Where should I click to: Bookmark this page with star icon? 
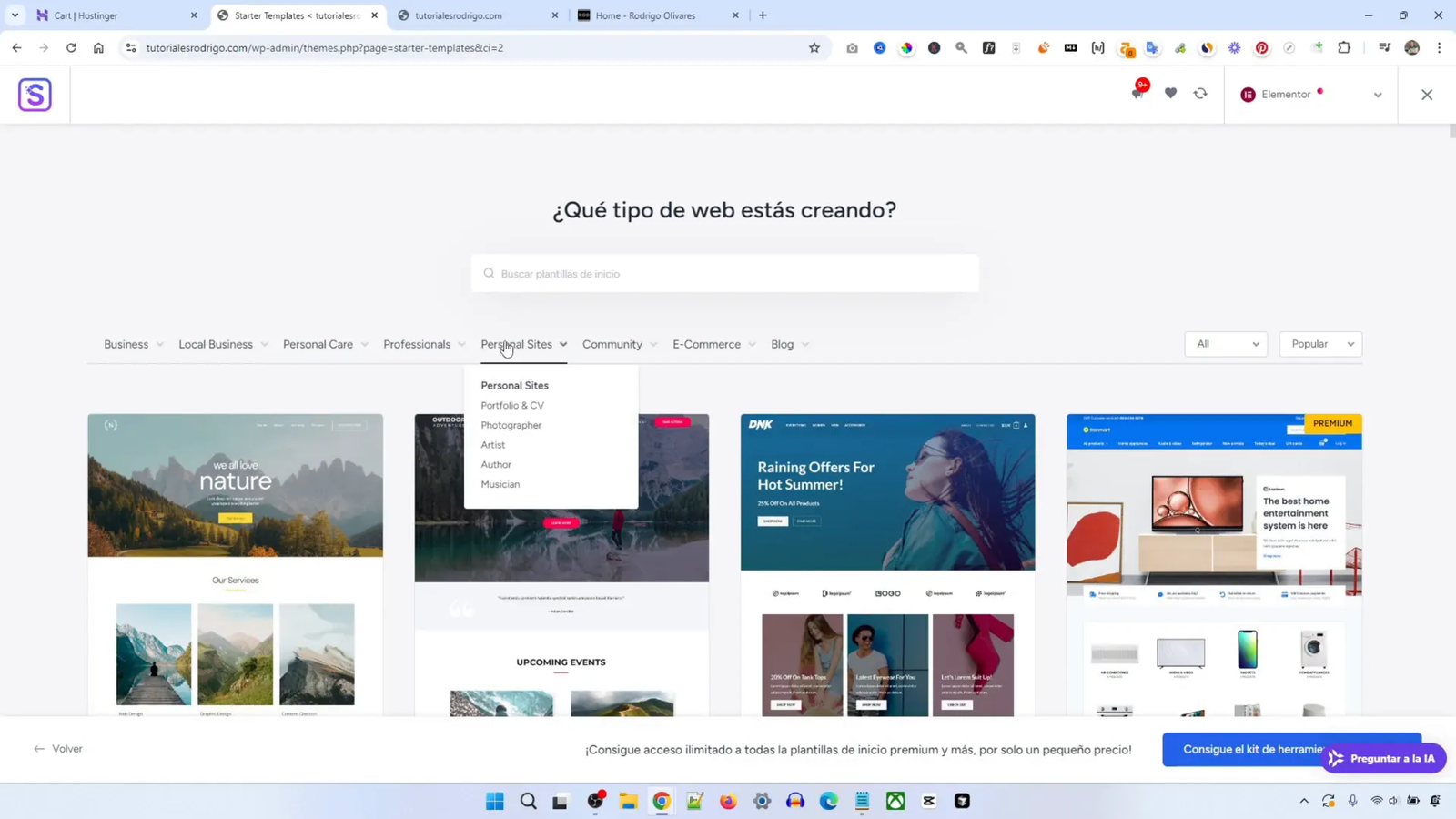coord(814,48)
